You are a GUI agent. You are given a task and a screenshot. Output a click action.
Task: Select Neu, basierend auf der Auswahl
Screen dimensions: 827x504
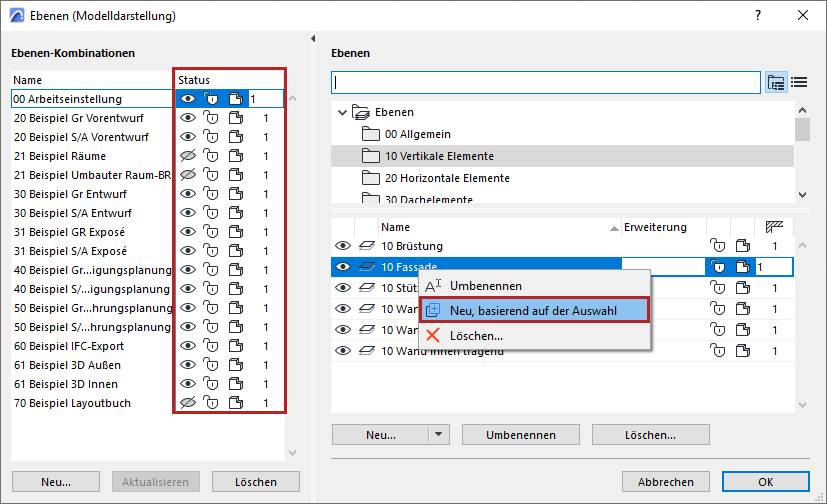coord(533,311)
